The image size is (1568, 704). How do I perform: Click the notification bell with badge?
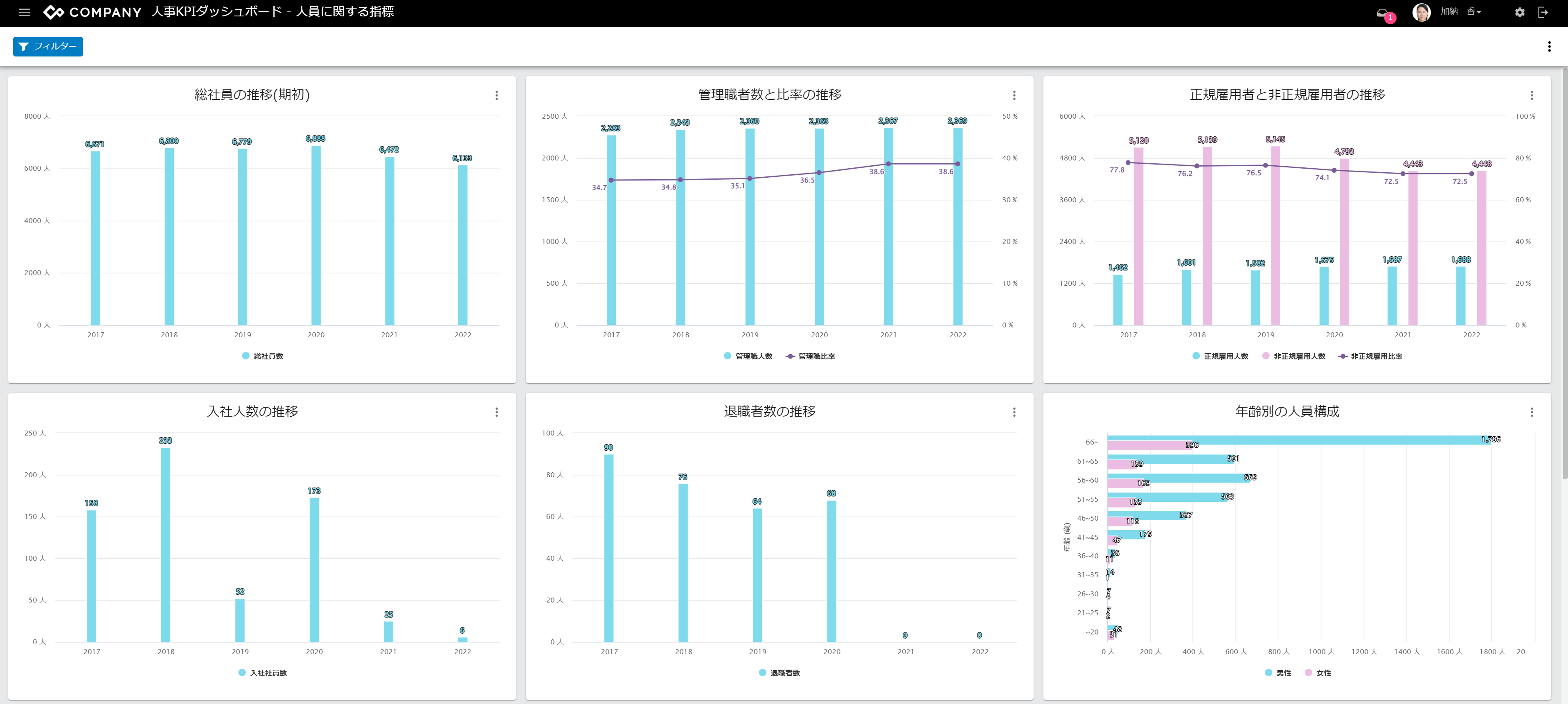1383,13
